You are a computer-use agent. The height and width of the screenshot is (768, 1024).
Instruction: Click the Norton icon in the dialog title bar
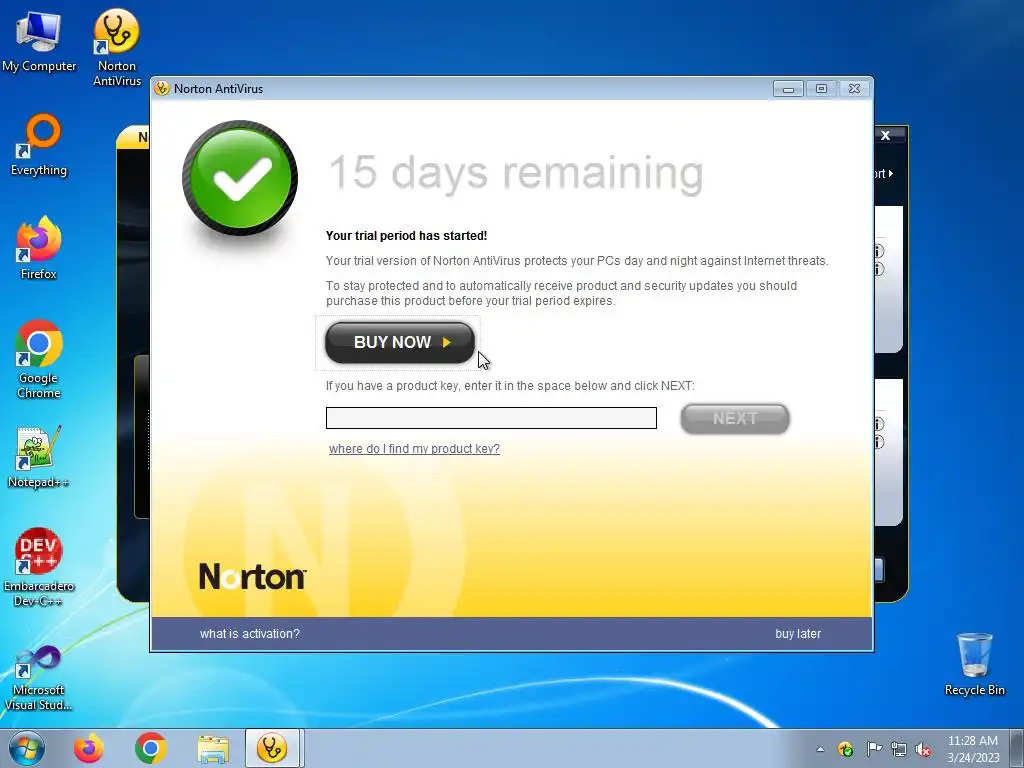click(162, 88)
